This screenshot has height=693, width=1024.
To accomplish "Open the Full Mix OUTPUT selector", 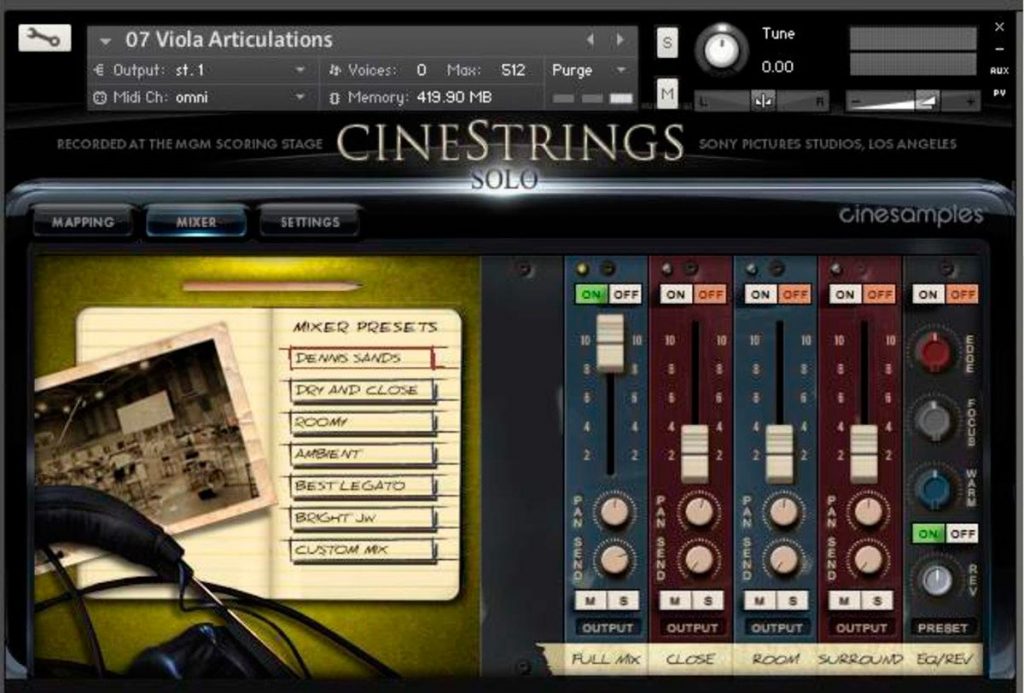I will [607, 628].
